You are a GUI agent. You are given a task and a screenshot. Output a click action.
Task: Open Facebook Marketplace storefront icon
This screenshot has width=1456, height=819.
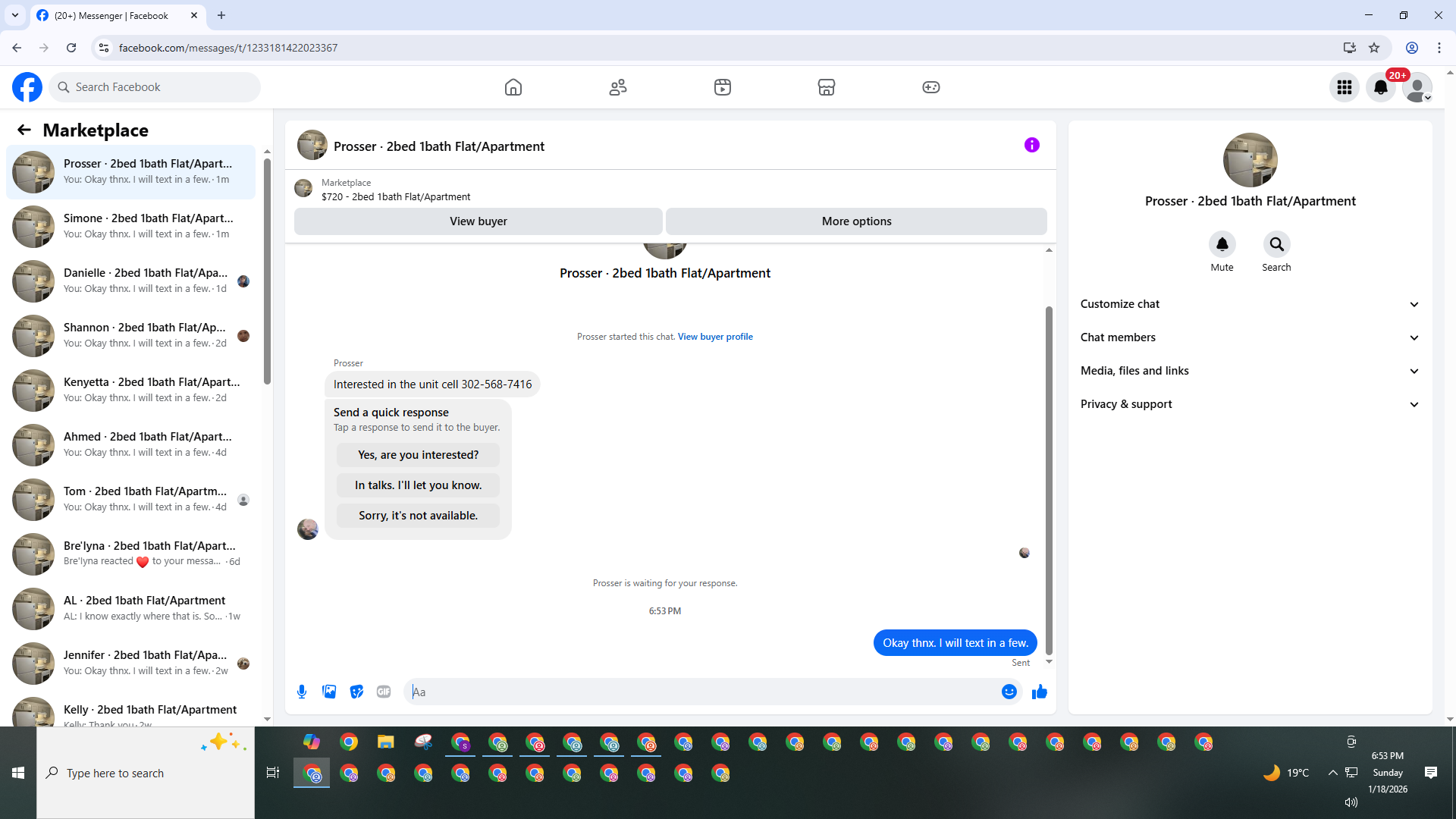(x=826, y=87)
